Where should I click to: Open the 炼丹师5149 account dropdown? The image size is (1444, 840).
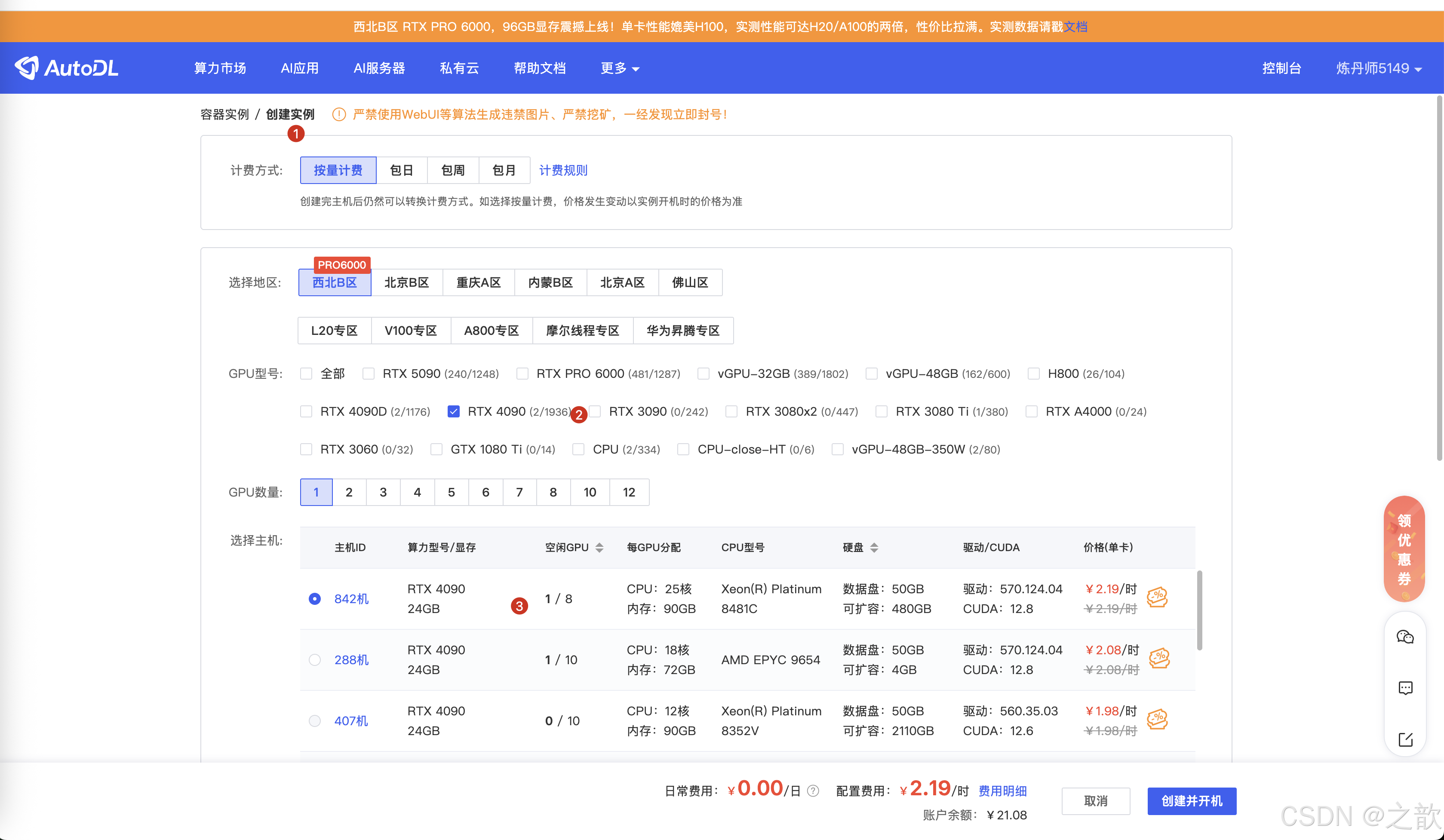click(x=1378, y=68)
